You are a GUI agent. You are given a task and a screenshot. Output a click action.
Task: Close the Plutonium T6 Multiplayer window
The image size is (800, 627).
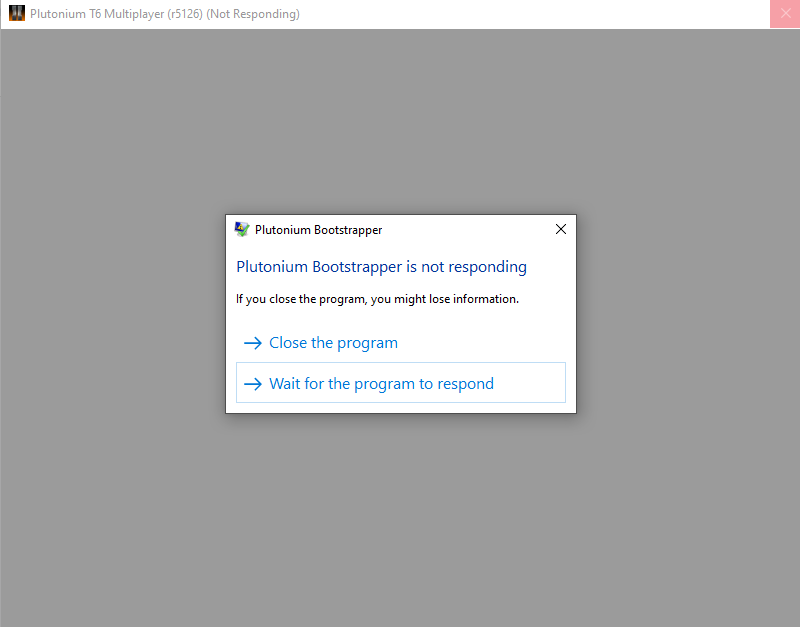[785, 14]
